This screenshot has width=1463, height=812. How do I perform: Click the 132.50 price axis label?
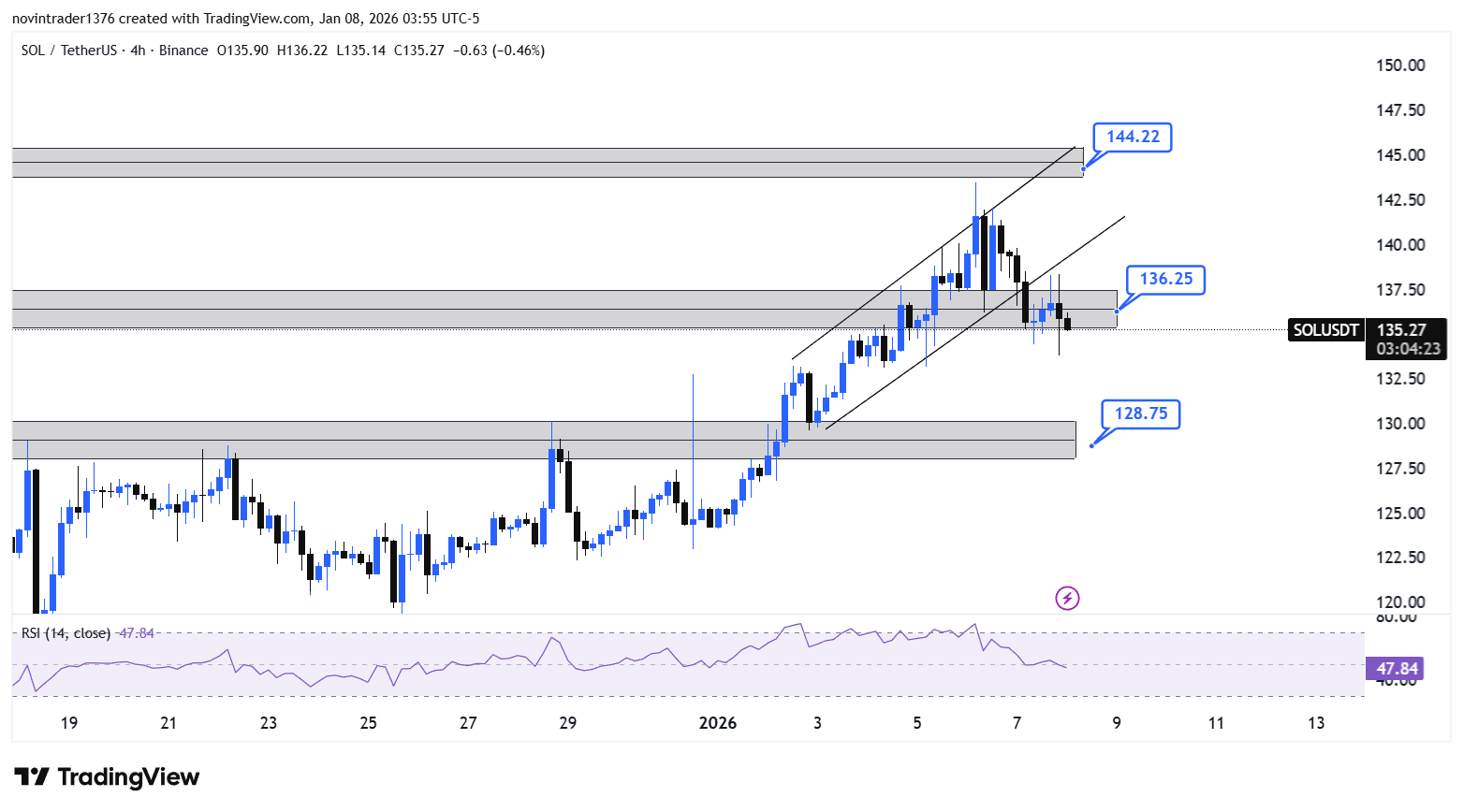point(1400,379)
